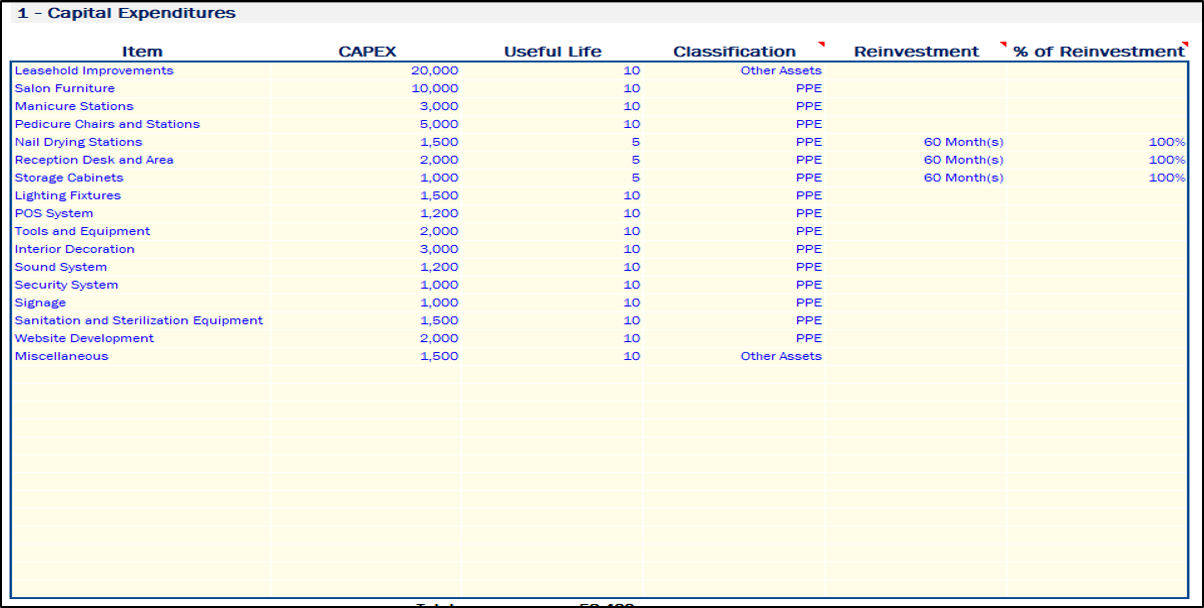
Task: Select the Pedicure Chairs and Stations cell
Action: 107,125
